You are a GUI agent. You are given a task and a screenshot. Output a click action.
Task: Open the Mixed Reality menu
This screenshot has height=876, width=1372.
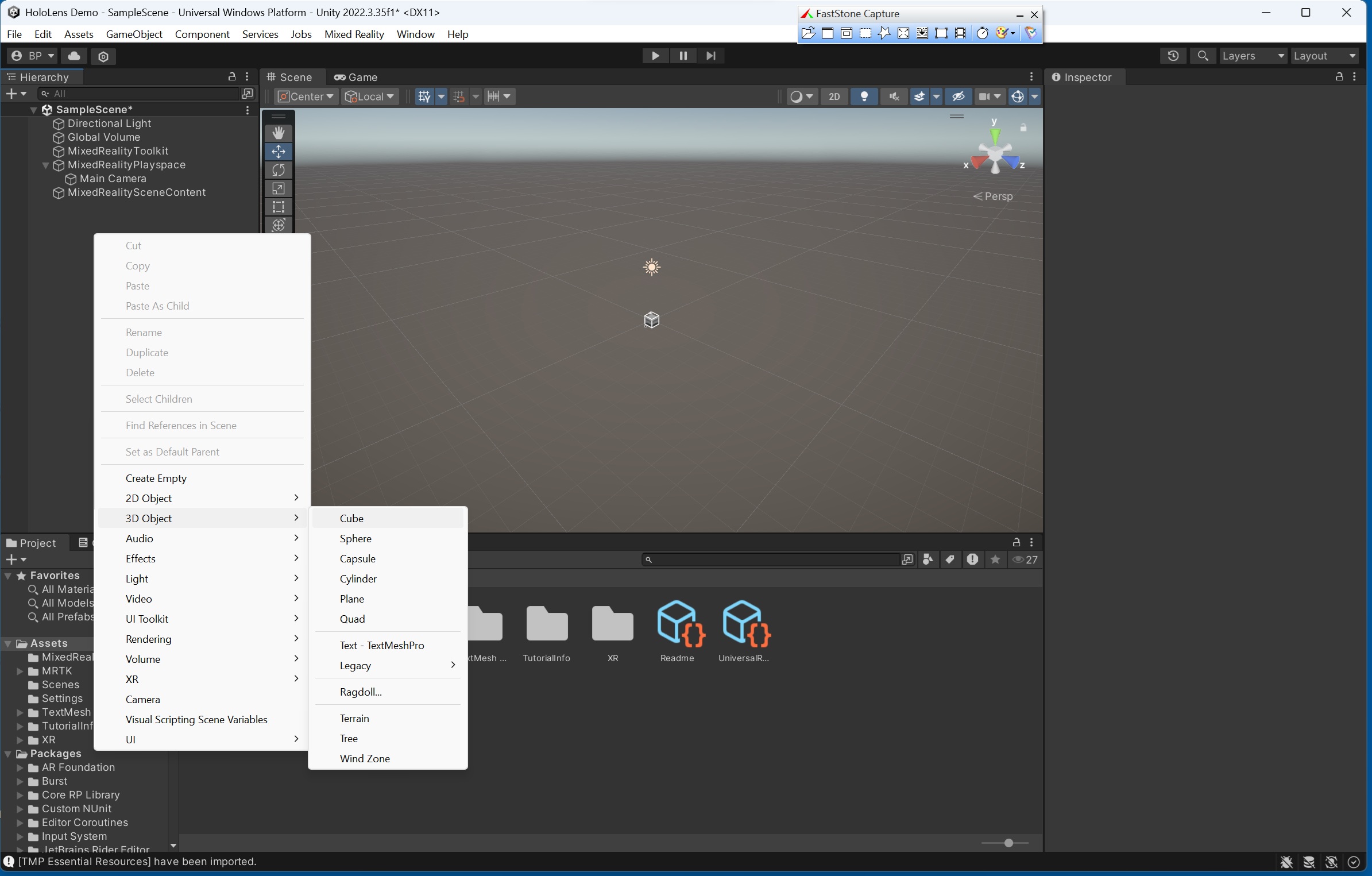coord(354,34)
